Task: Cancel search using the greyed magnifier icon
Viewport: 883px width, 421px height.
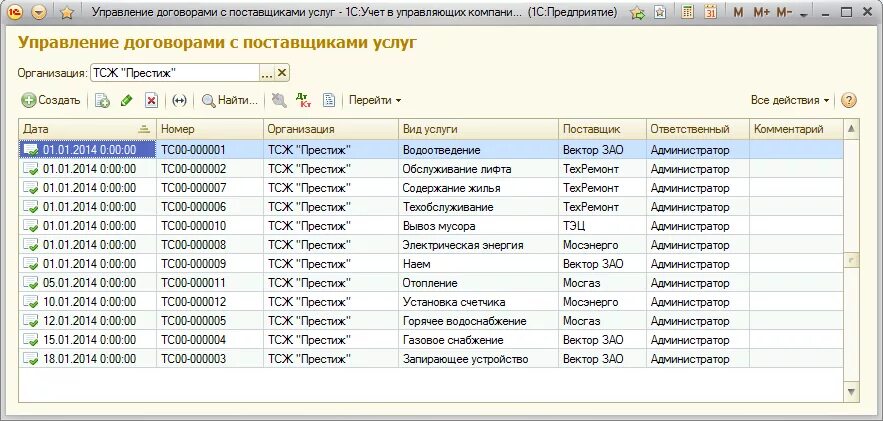Action: pyautogui.click(x=279, y=100)
